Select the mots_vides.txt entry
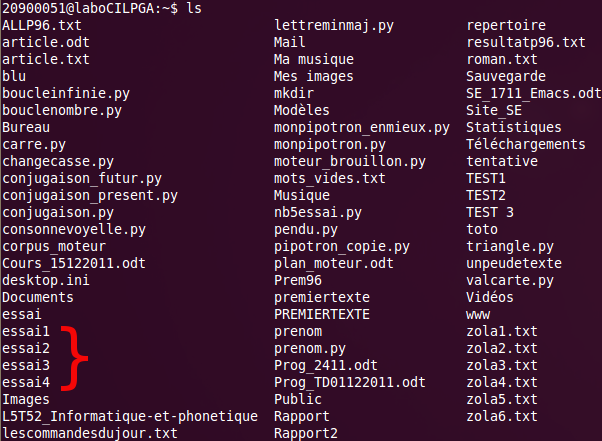602x441 pixels. (330, 179)
